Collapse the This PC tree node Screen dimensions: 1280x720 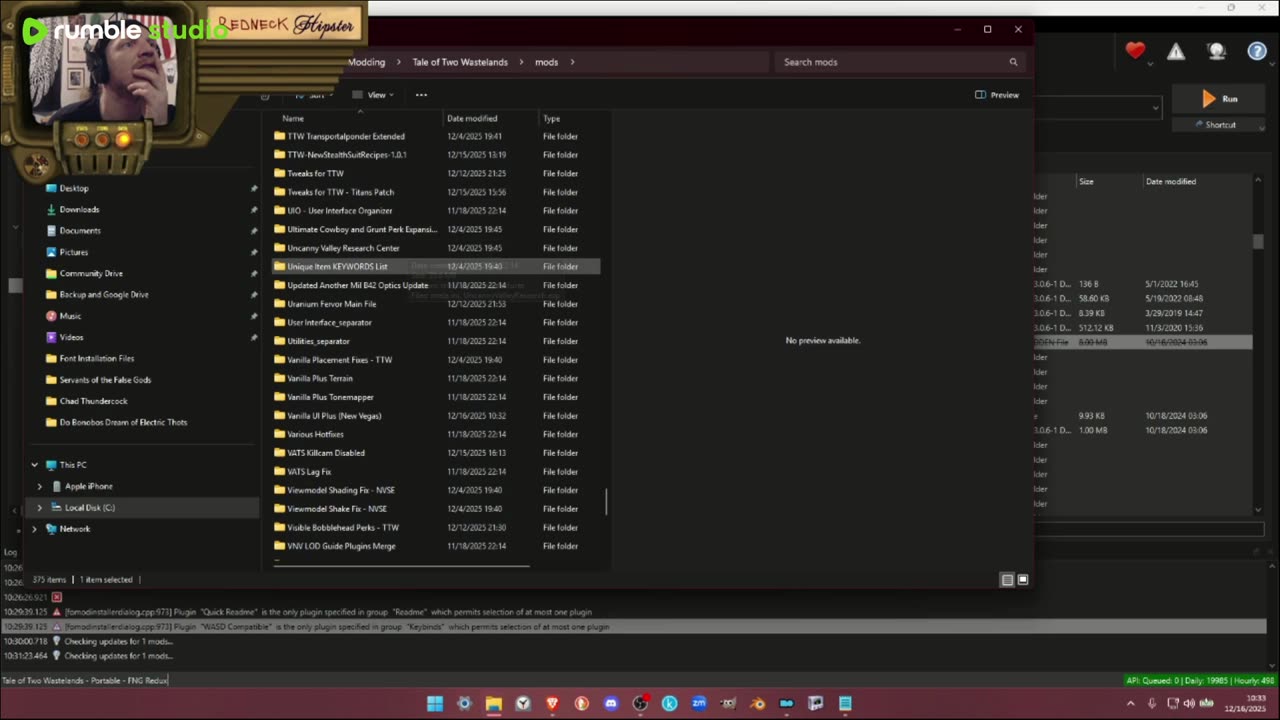tap(34, 465)
